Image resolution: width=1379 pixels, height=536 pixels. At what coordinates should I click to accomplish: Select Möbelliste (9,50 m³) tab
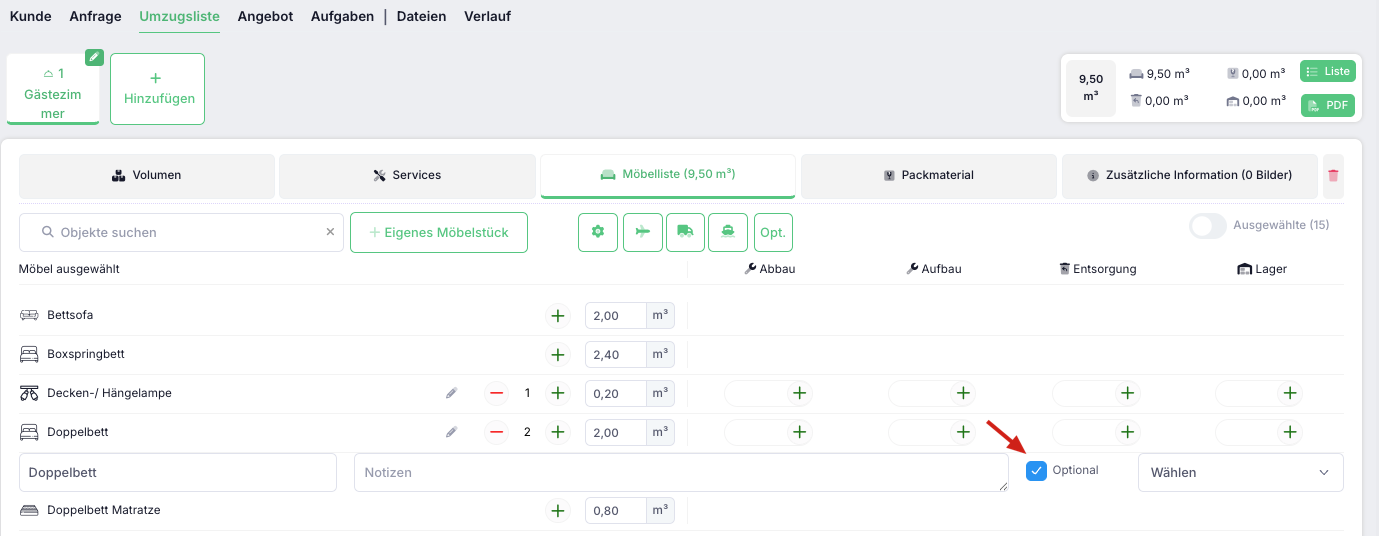[668, 175]
